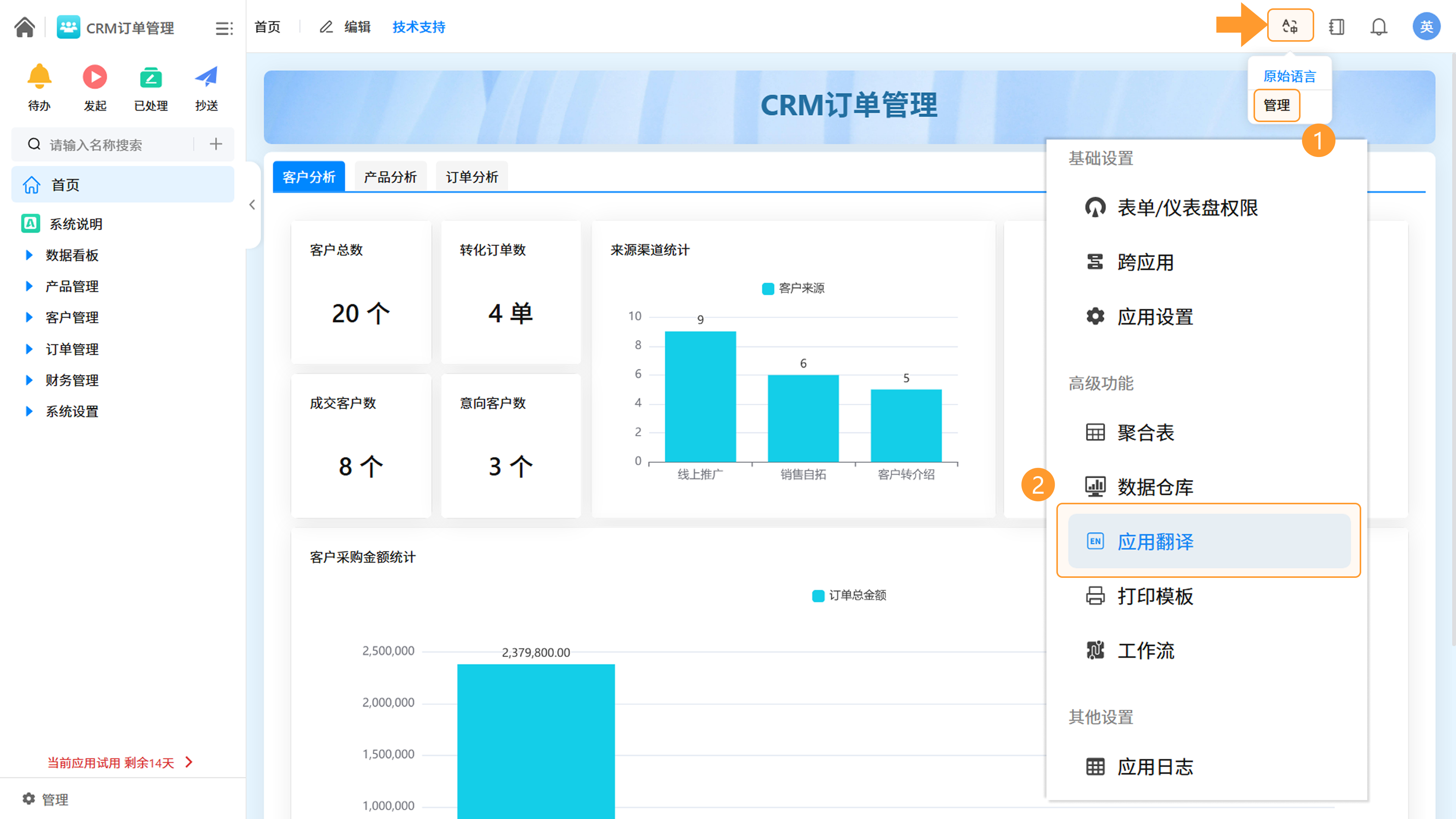The height and width of the screenshot is (819, 1456).
Task: Open 已处理 green icon
Action: tap(151, 77)
